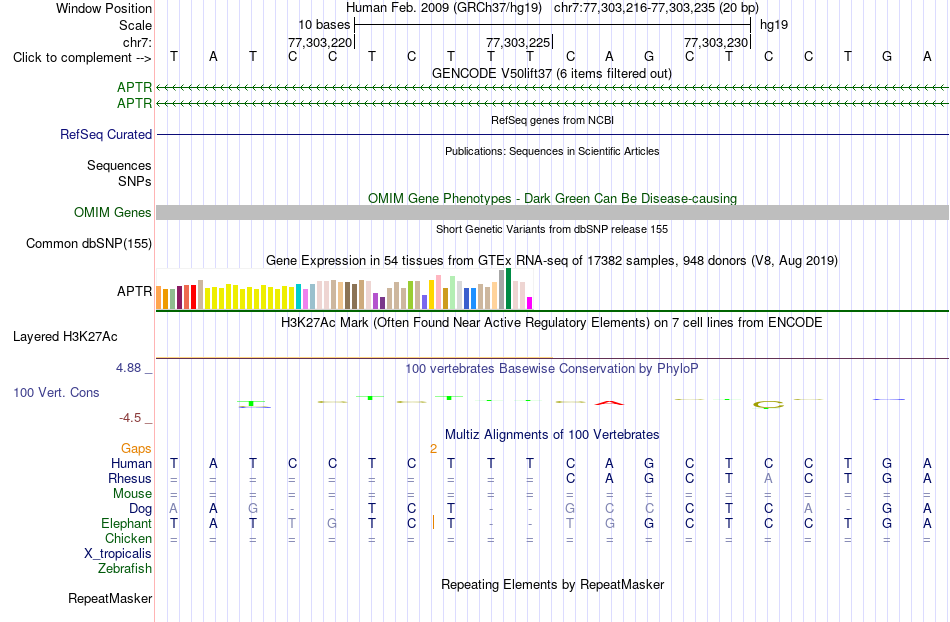Open the OMIM Genes track label
This screenshot has height=622, width=950.
(113, 213)
